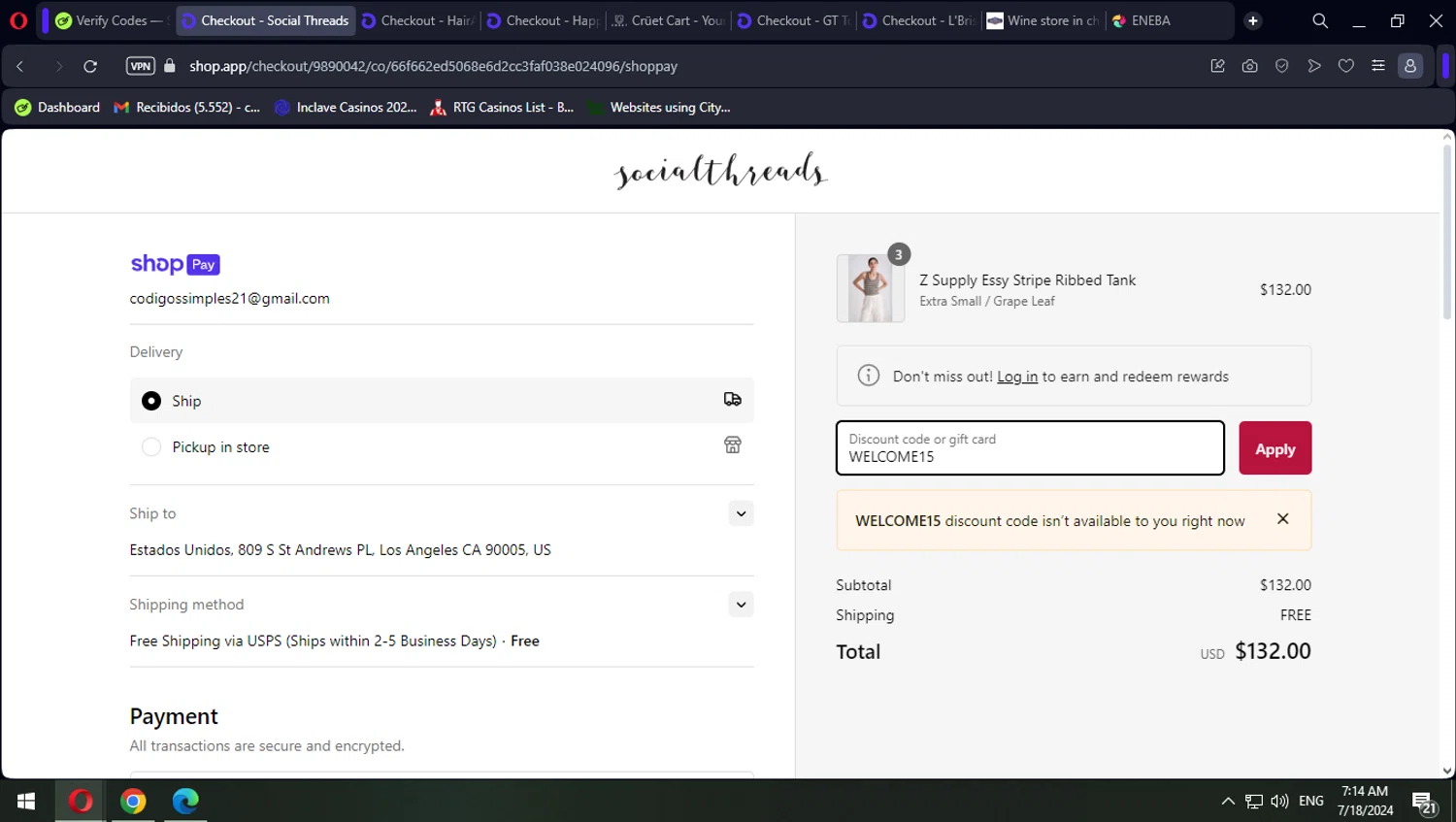The width and height of the screenshot is (1456, 822).
Task: Click the send/flow arrow icon
Action: point(1314,66)
